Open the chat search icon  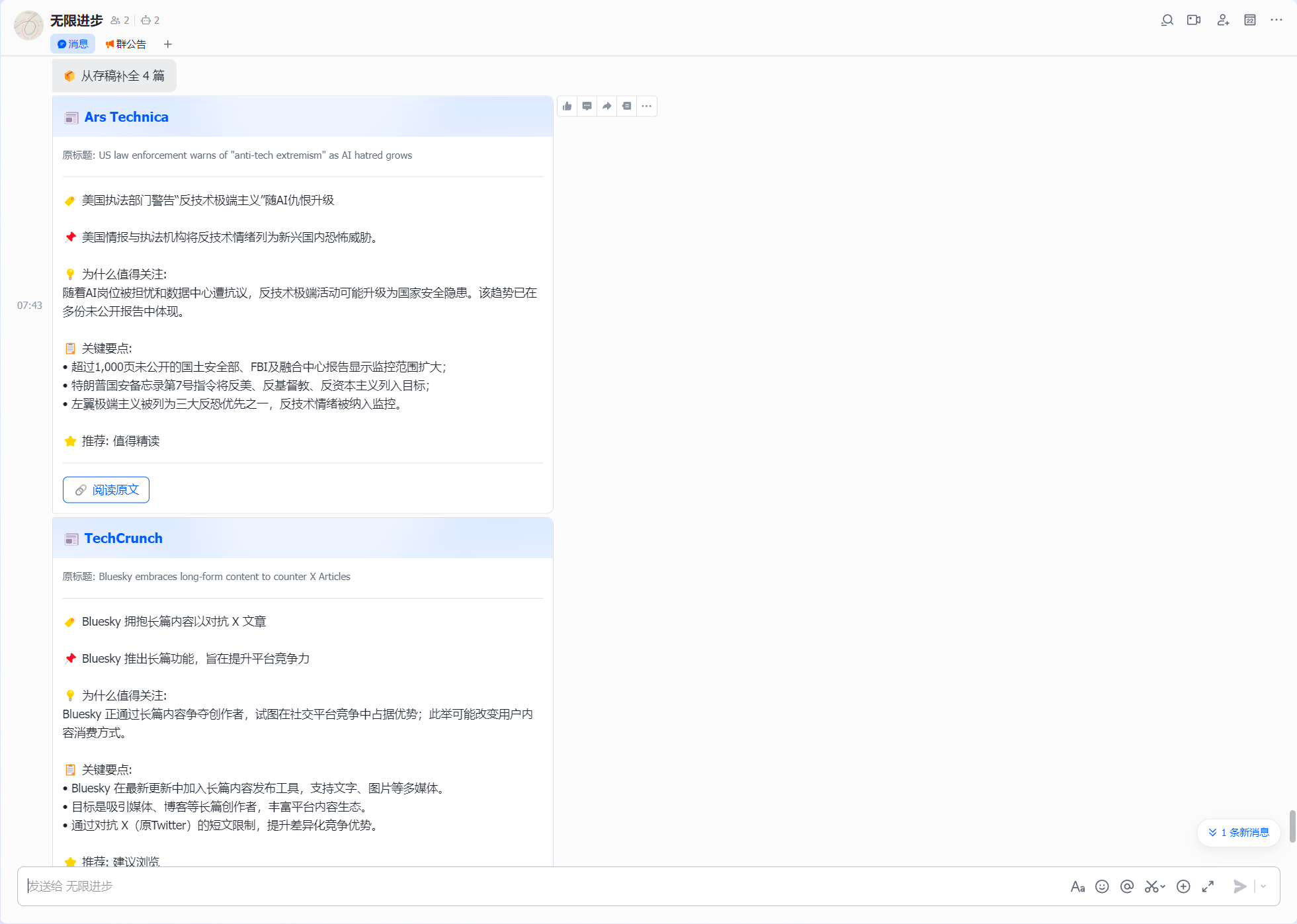pyautogui.click(x=1167, y=20)
